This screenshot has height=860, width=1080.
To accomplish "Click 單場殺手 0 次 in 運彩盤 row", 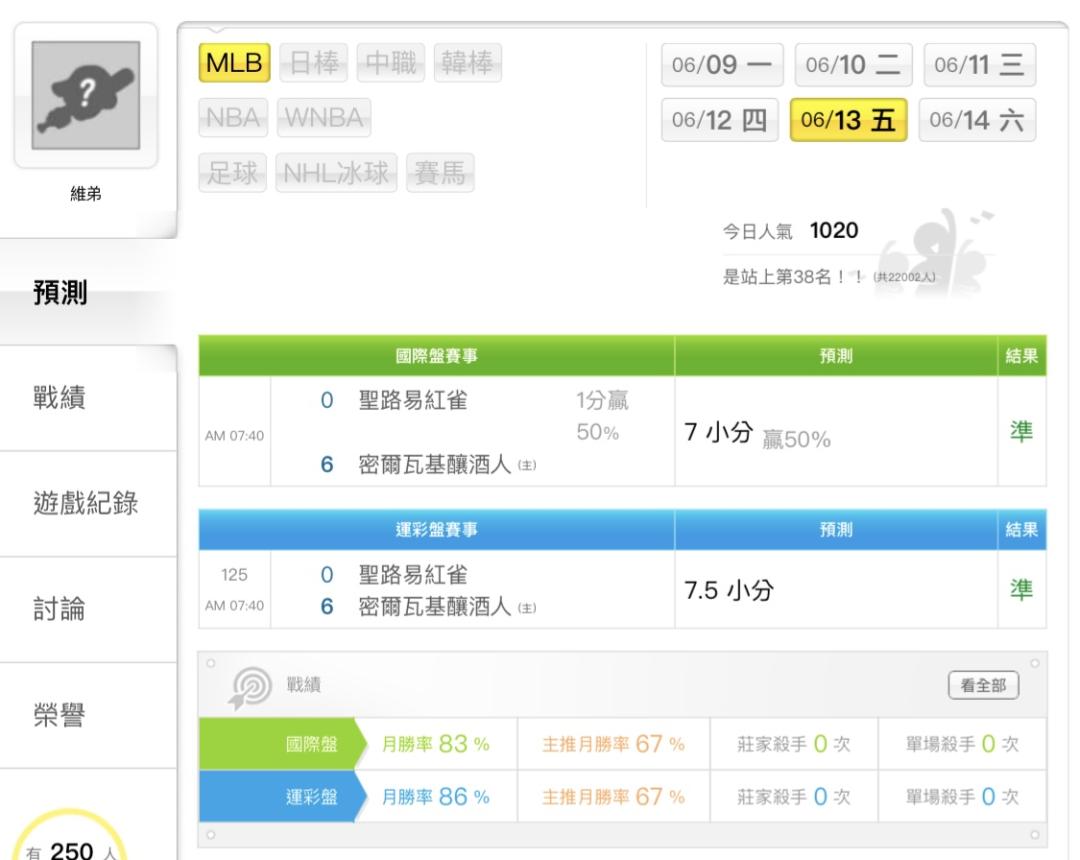I will [962, 797].
